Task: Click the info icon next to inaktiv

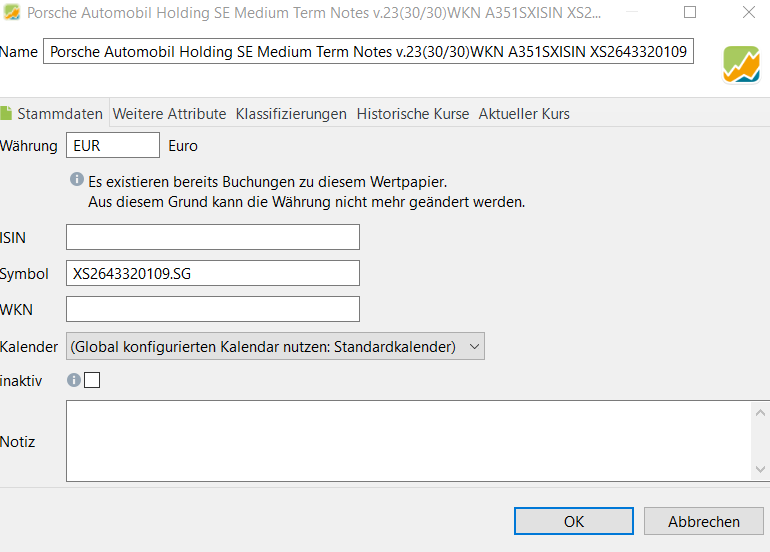Action: 74,380
